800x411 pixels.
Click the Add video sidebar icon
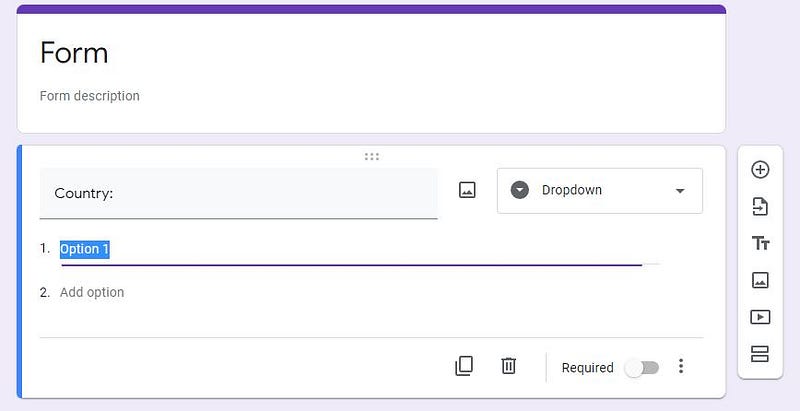pyautogui.click(x=760, y=317)
